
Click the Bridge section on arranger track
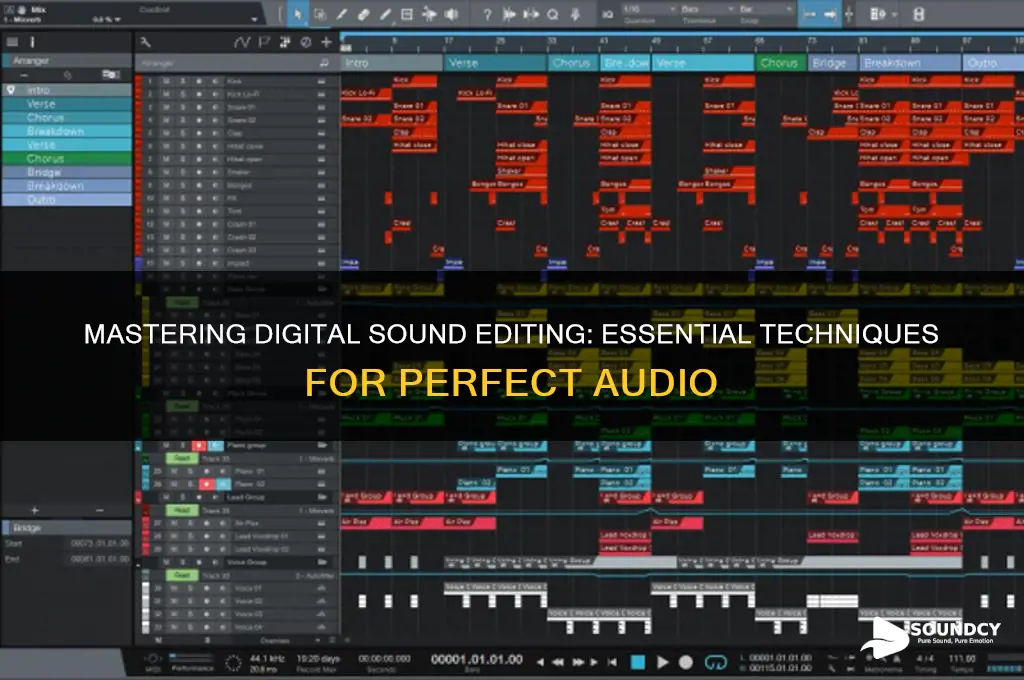pos(833,63)
